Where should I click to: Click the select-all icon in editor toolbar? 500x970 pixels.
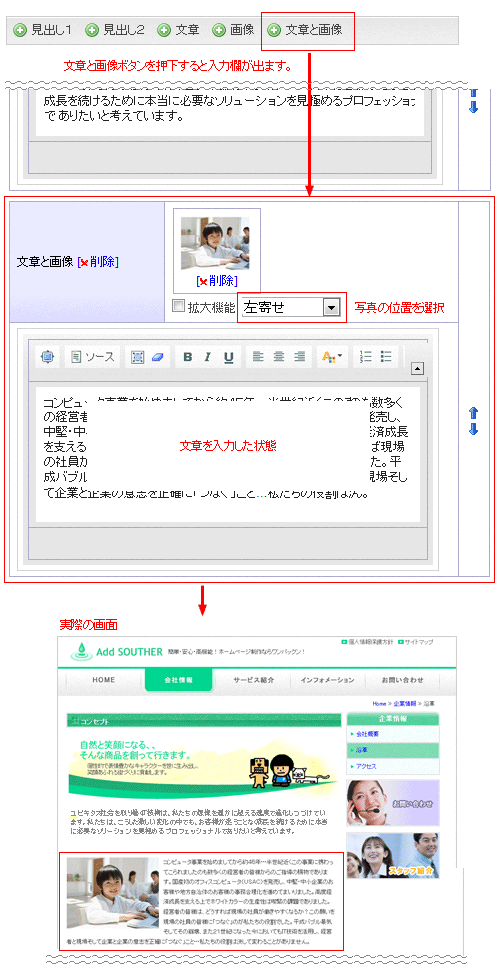pyautogui.click(x=137, y=356)
